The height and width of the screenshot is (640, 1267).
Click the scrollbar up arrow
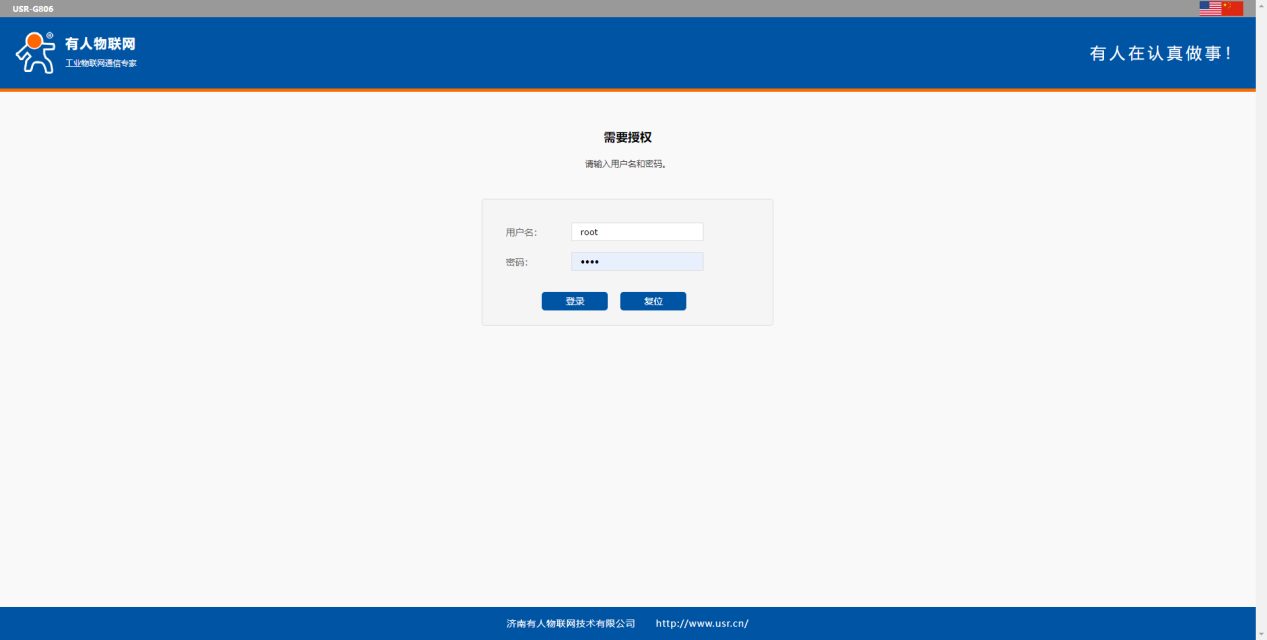[x=1261, y=5]
